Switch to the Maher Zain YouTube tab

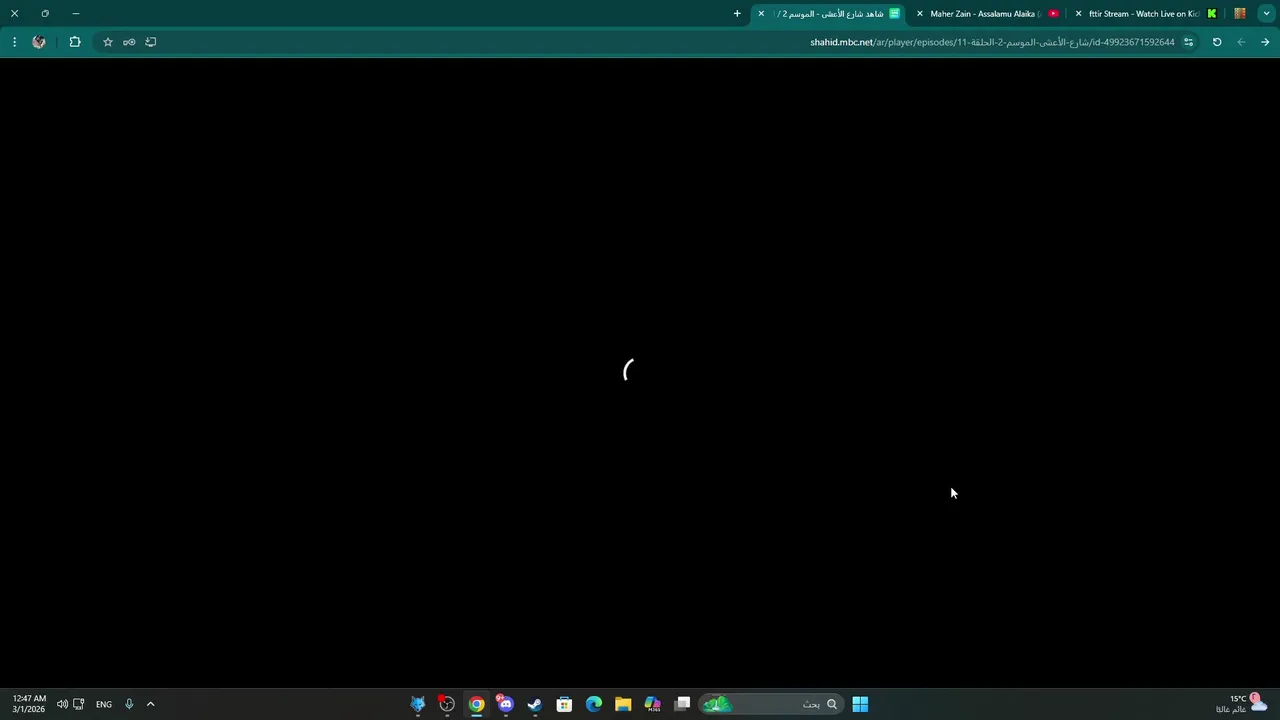pos(989,14)
